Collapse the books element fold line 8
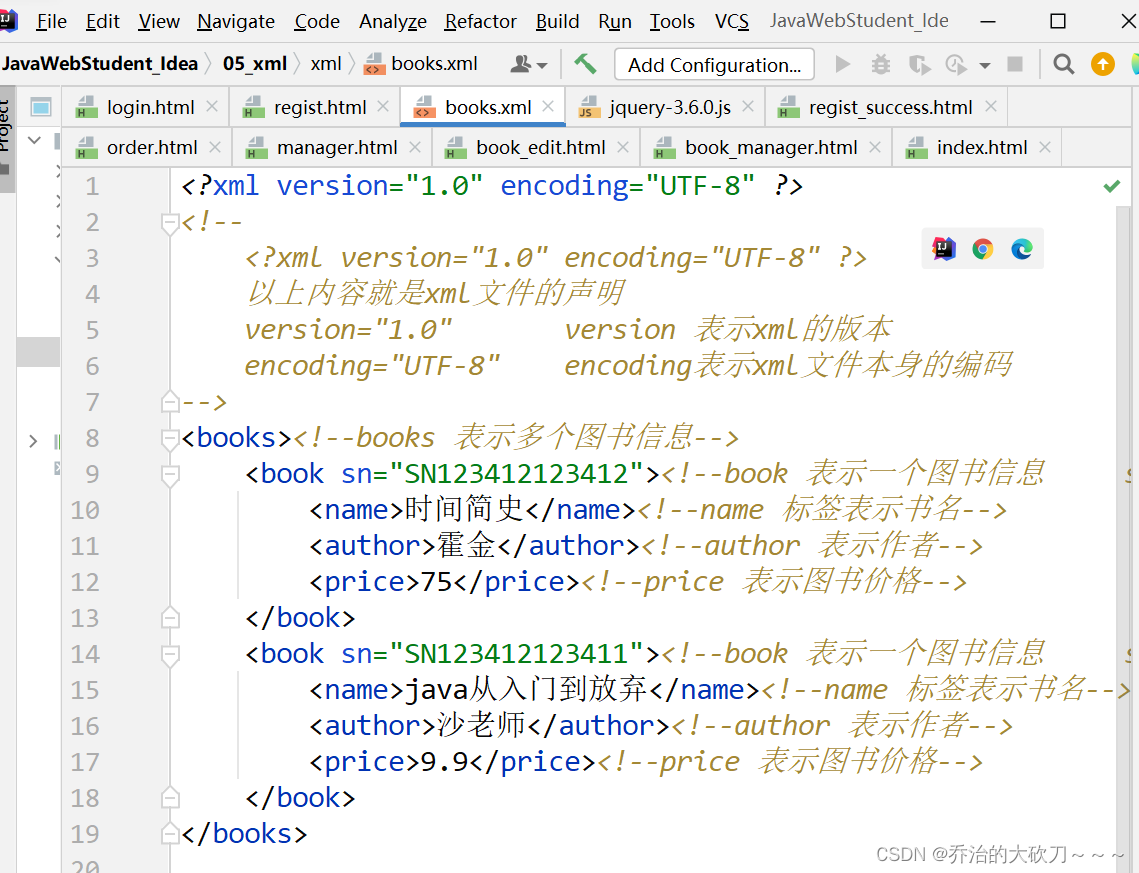 170,439
